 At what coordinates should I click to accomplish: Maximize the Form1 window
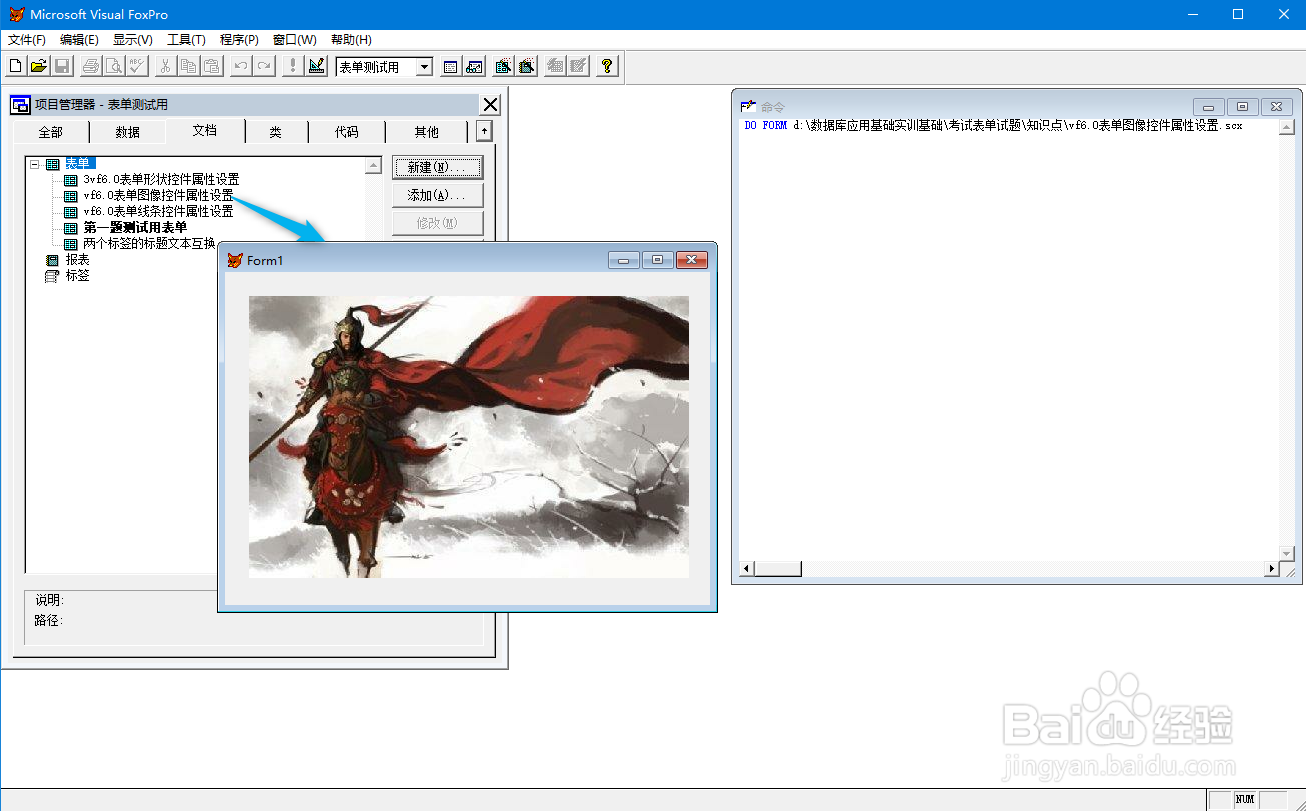click(657, 260)
